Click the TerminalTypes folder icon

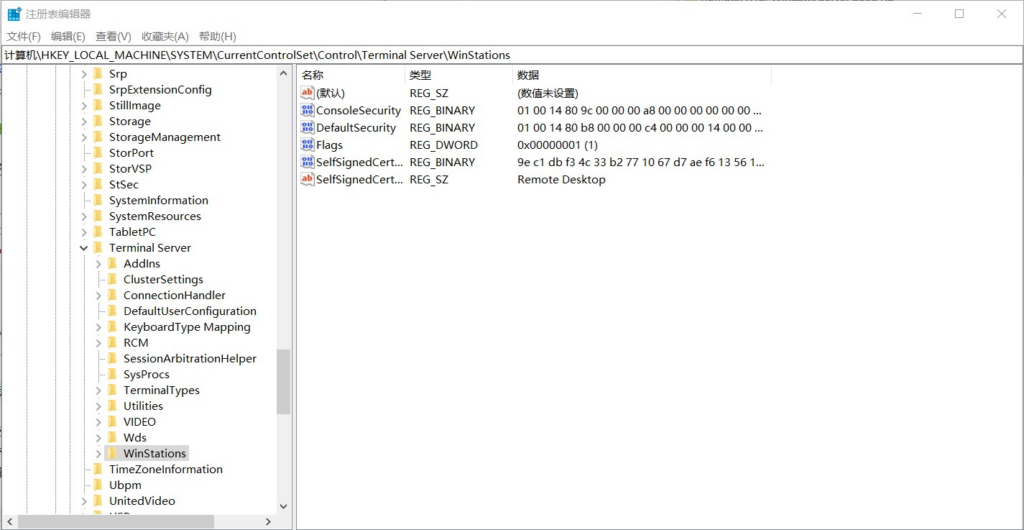(x=112, y=390)
